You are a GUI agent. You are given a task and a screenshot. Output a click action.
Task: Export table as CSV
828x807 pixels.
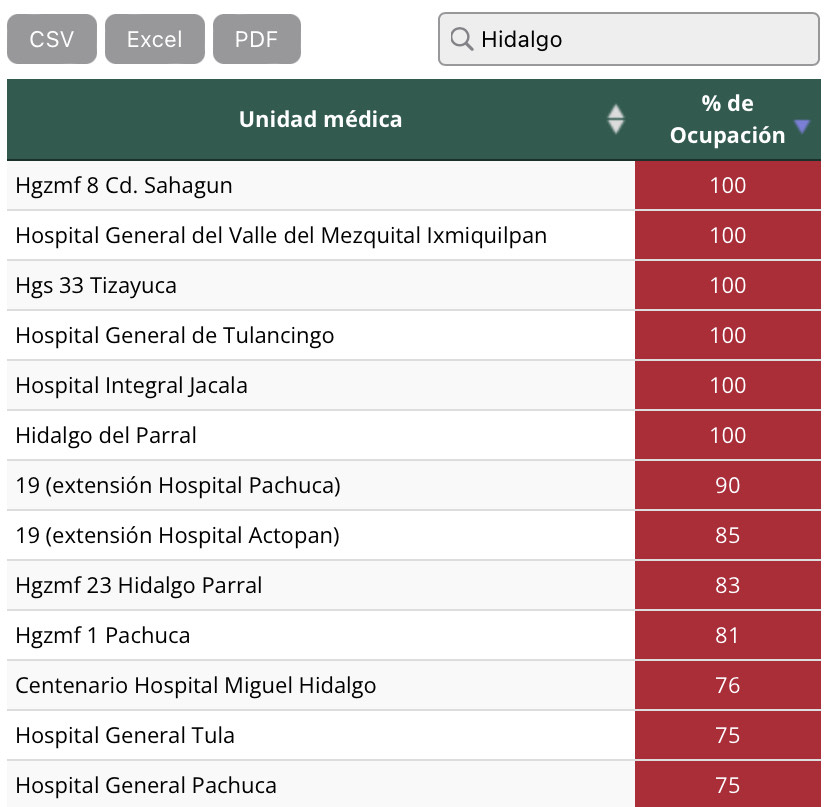click(52, 39)
